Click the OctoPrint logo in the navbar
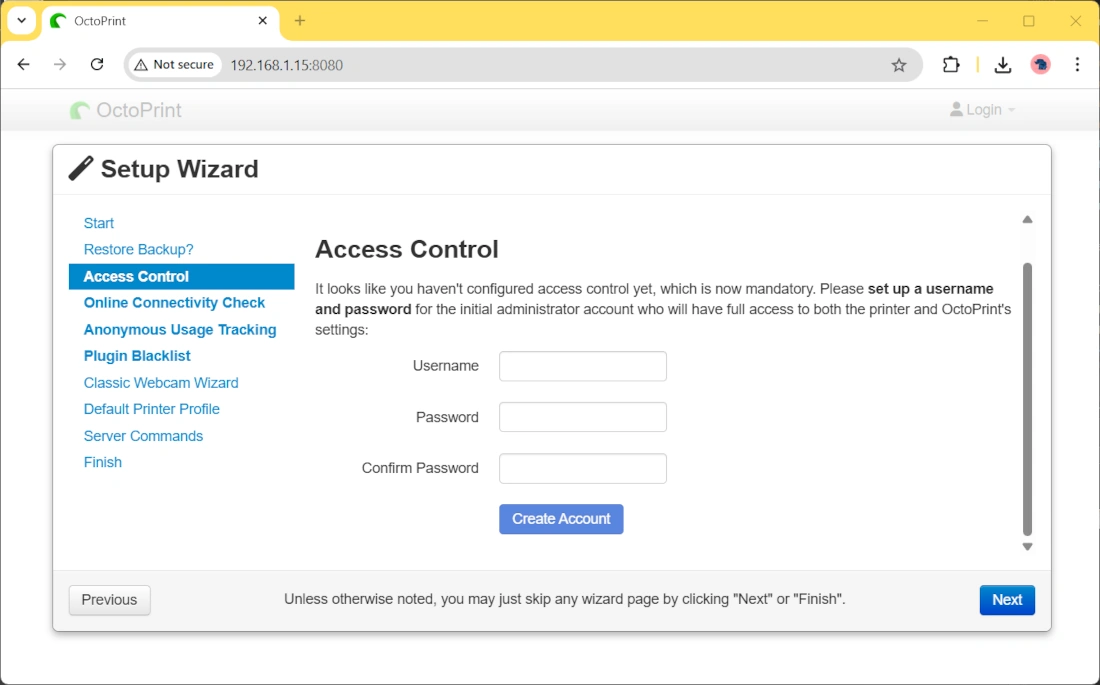 (126, 110)
